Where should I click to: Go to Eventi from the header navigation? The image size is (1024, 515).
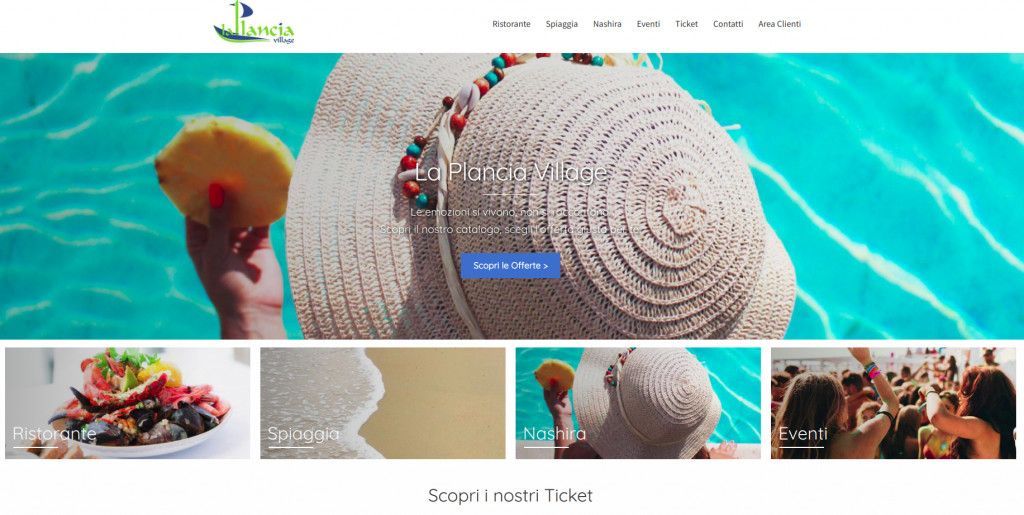648,24
